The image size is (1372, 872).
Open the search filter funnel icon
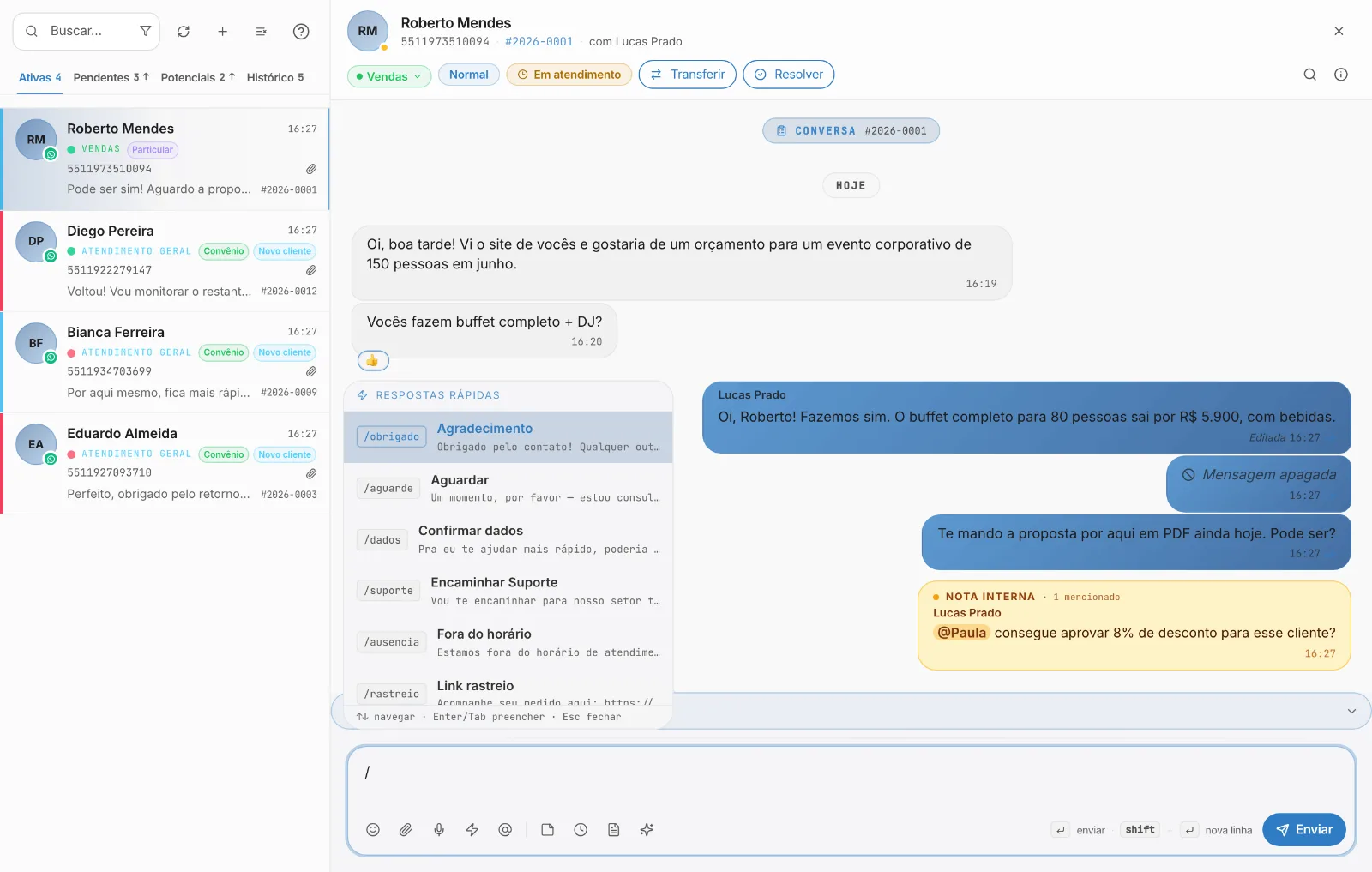coord(145,31)
